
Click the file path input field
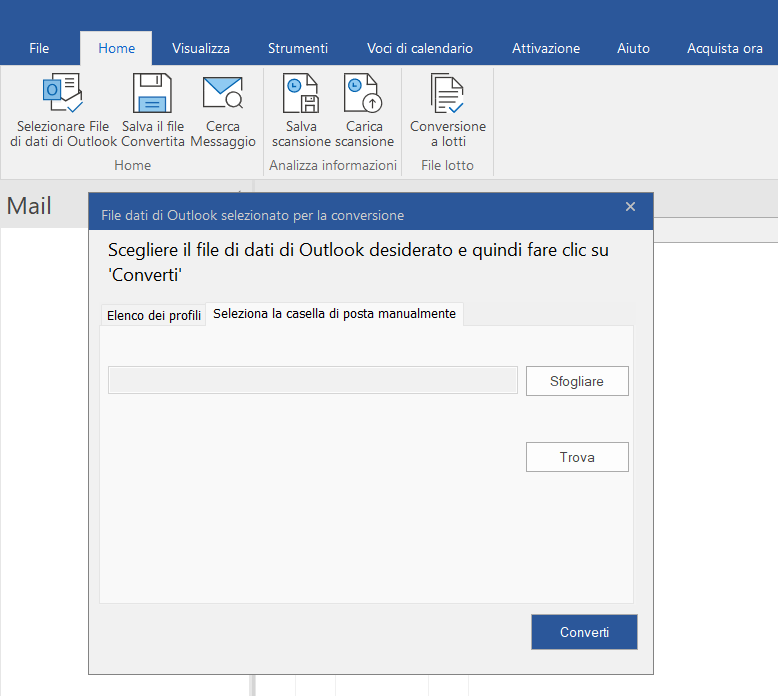[313, 380]
